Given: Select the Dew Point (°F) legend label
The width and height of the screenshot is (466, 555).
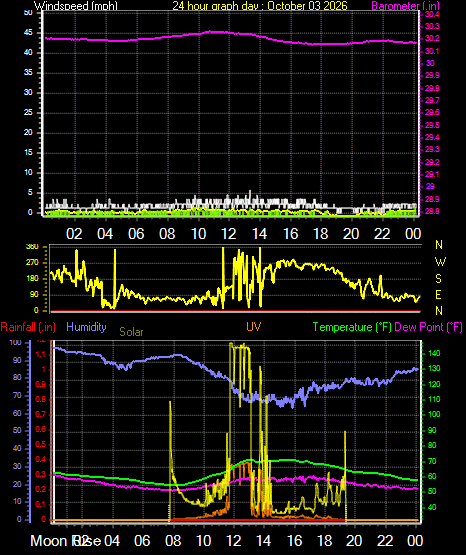Looking at the screenshot, I should tap(428, 327).
